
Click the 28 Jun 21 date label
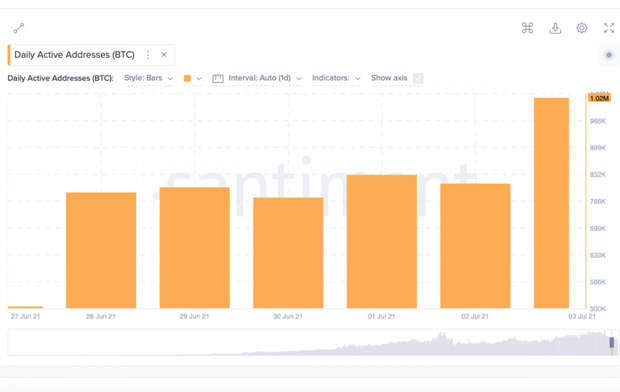tap(101, 316)
